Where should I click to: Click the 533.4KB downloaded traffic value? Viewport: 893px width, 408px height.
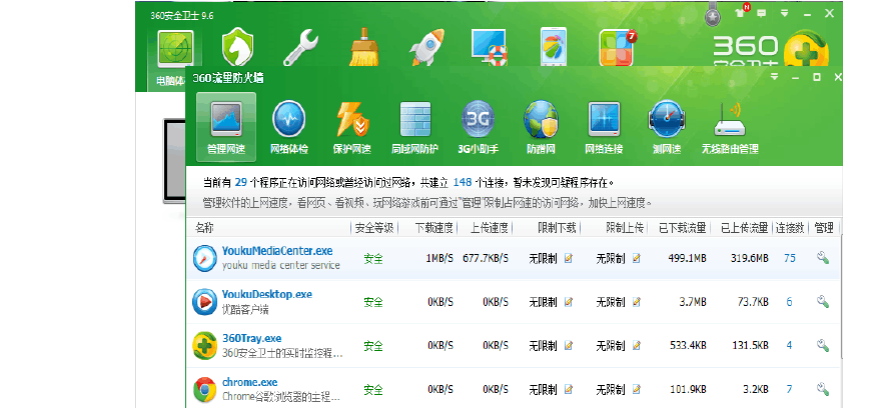click(687, 346)
